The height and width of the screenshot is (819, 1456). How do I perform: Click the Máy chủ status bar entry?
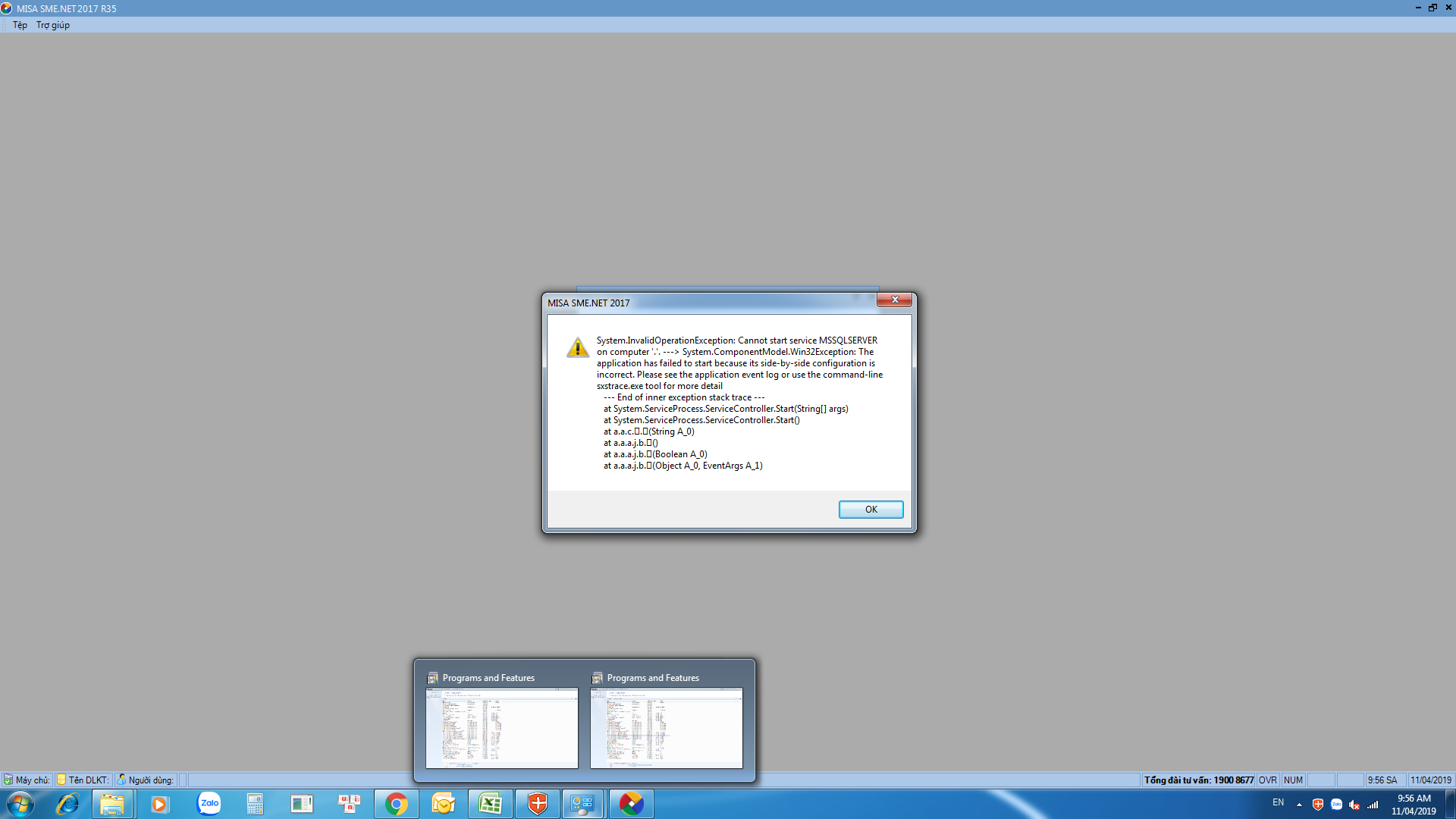27,780
